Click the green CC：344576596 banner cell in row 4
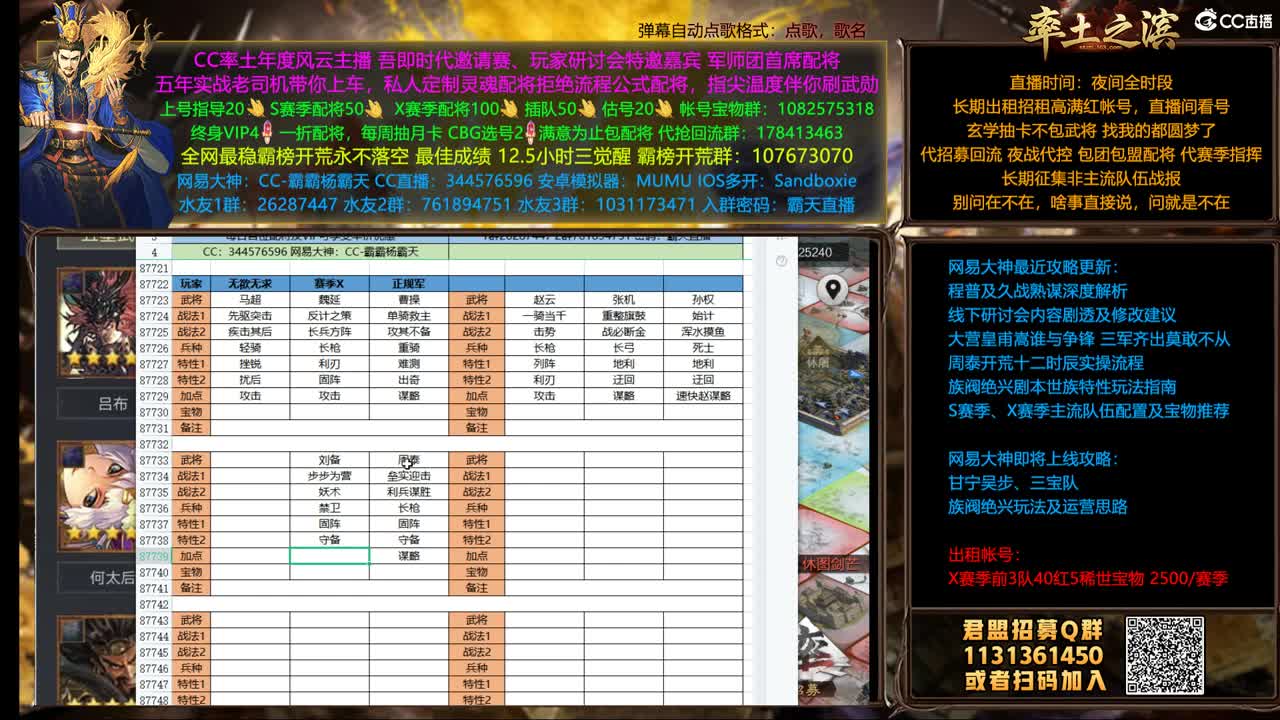The width and height of the screenshot is (1280, 720). (x=310, y=252)
